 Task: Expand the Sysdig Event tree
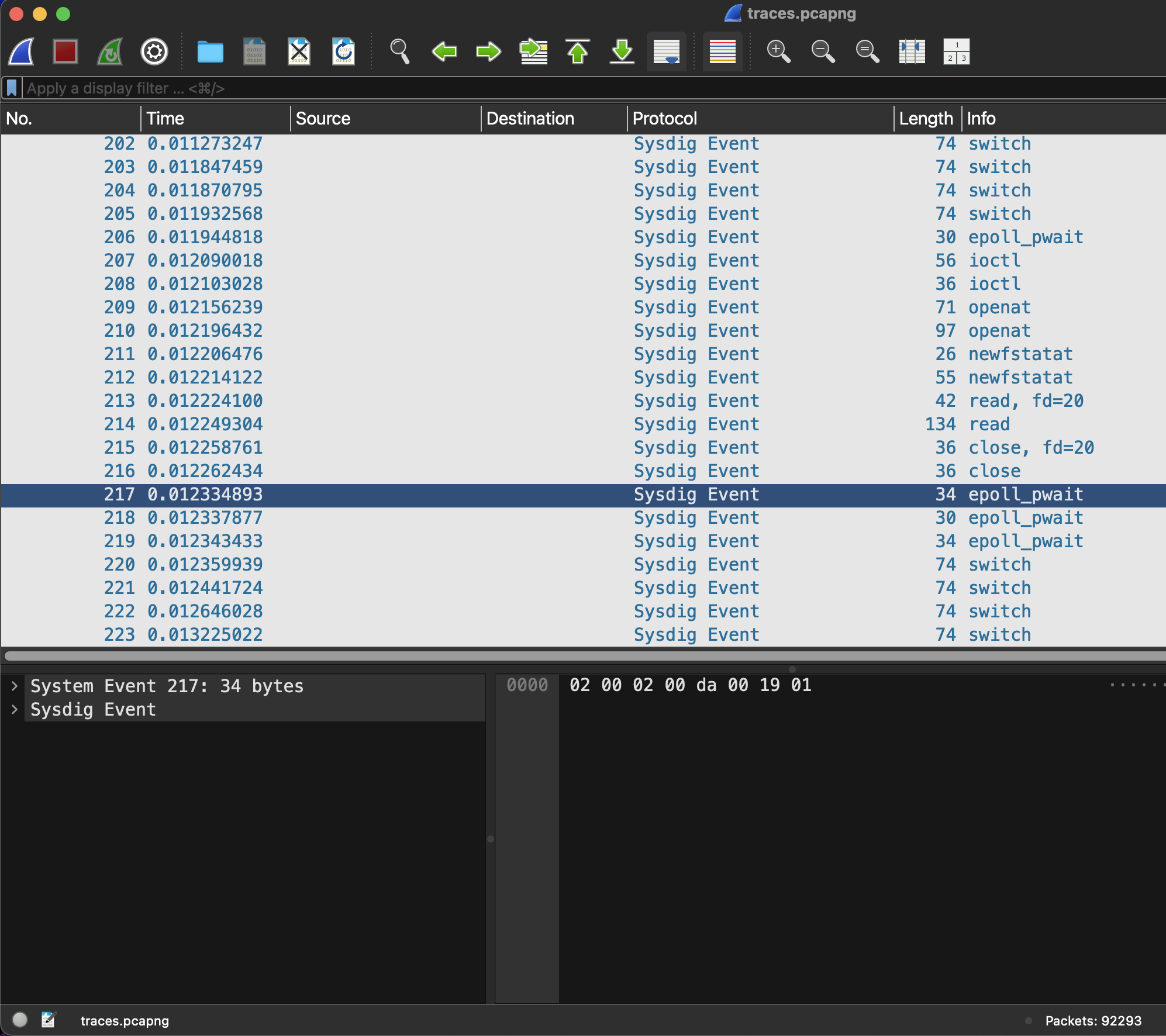pyautogui.click(x=15, y=709)
